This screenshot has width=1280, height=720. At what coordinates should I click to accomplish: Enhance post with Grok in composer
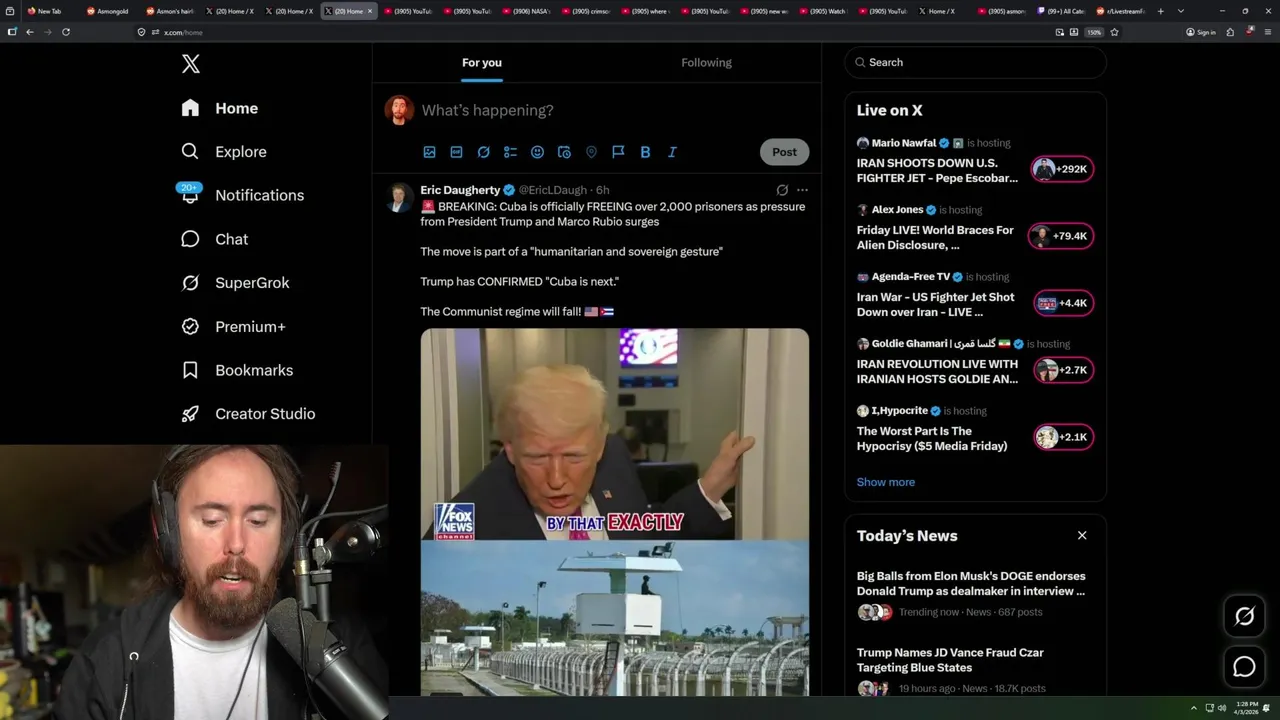click(x=483, y=152)
